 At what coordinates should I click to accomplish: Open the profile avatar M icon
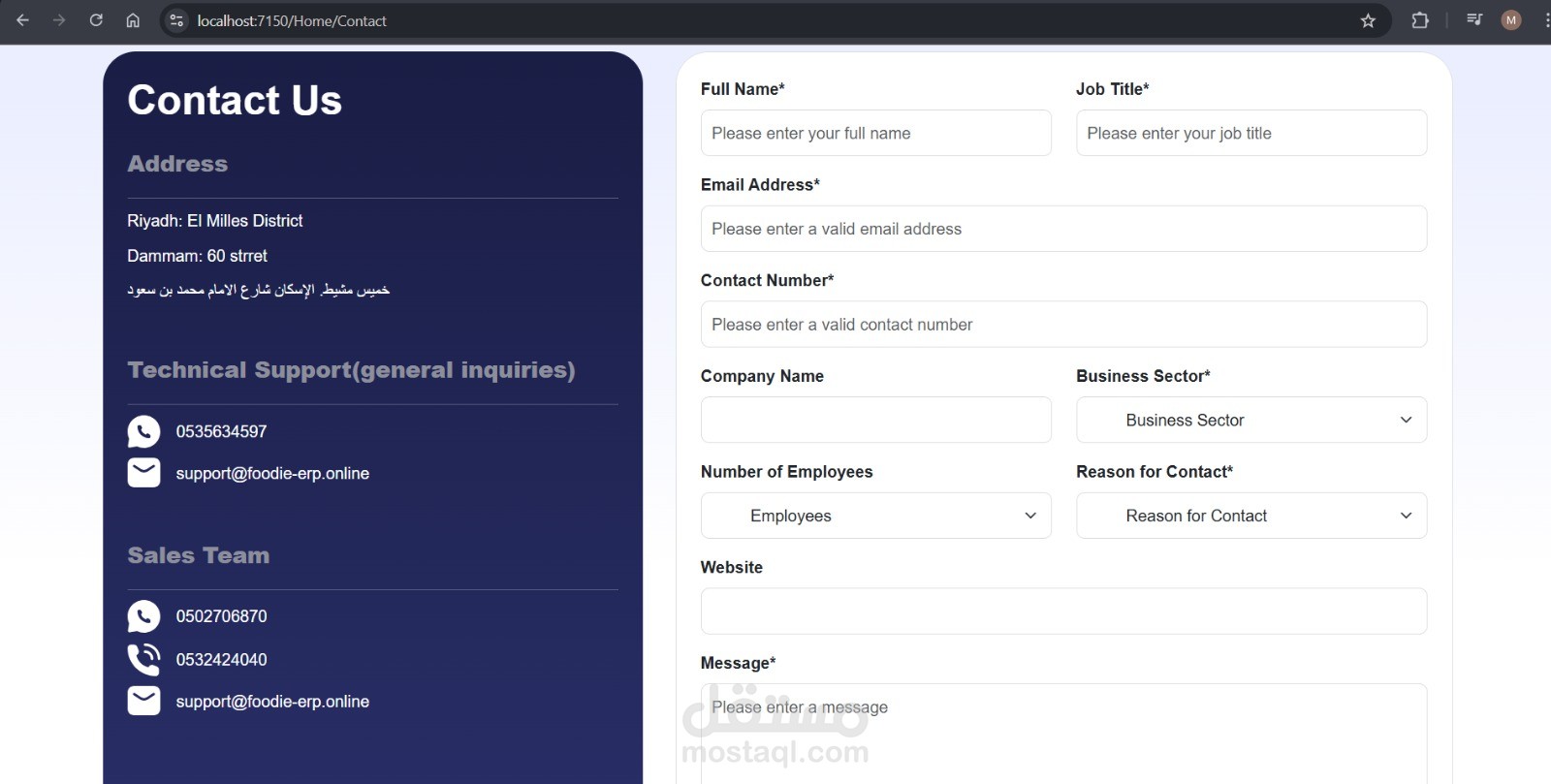tap(1511, 20)
